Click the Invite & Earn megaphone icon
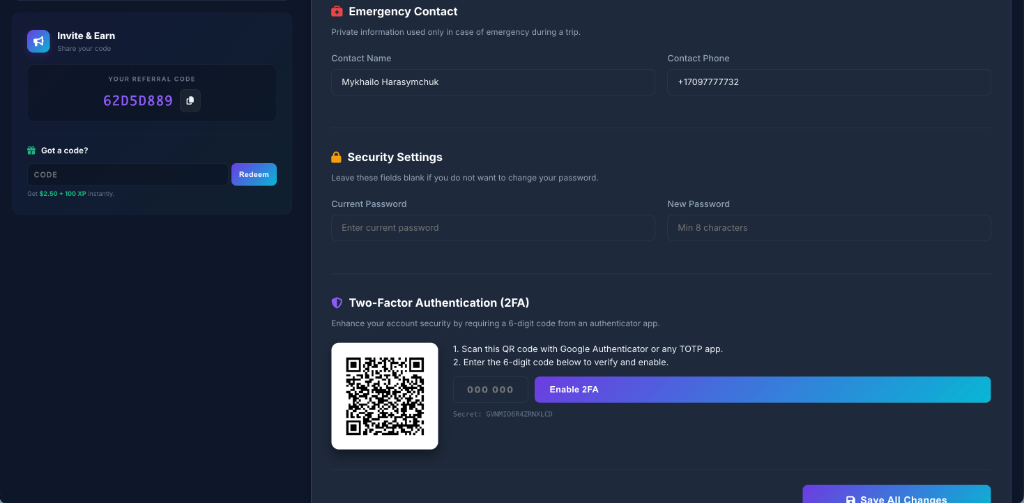This screenshot has height=503, width=1024. tap(39, 41)
